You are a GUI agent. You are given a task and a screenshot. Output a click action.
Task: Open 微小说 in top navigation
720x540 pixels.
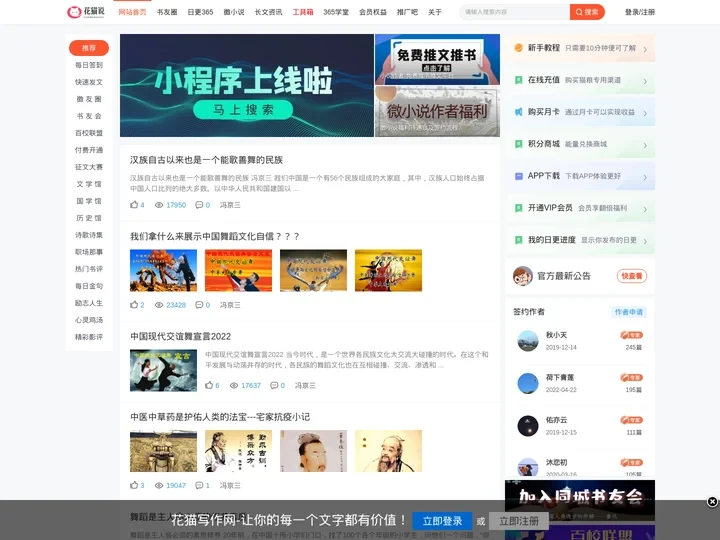pos(234,12)
